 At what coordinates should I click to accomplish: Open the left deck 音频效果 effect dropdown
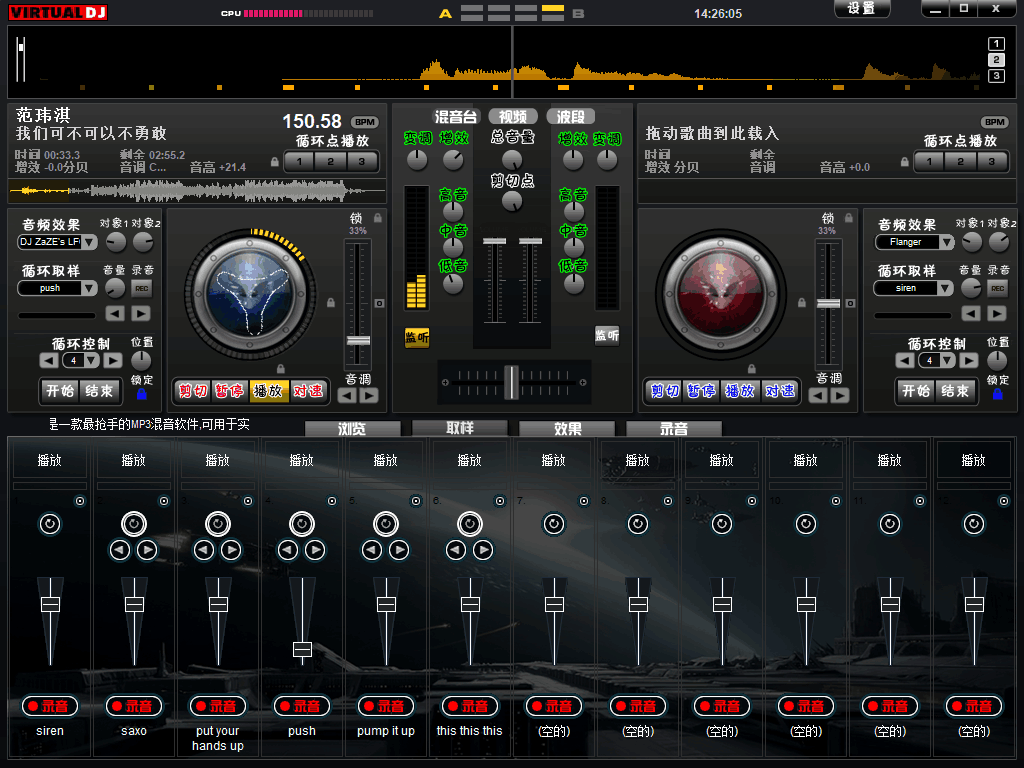[x=89, y=242]
